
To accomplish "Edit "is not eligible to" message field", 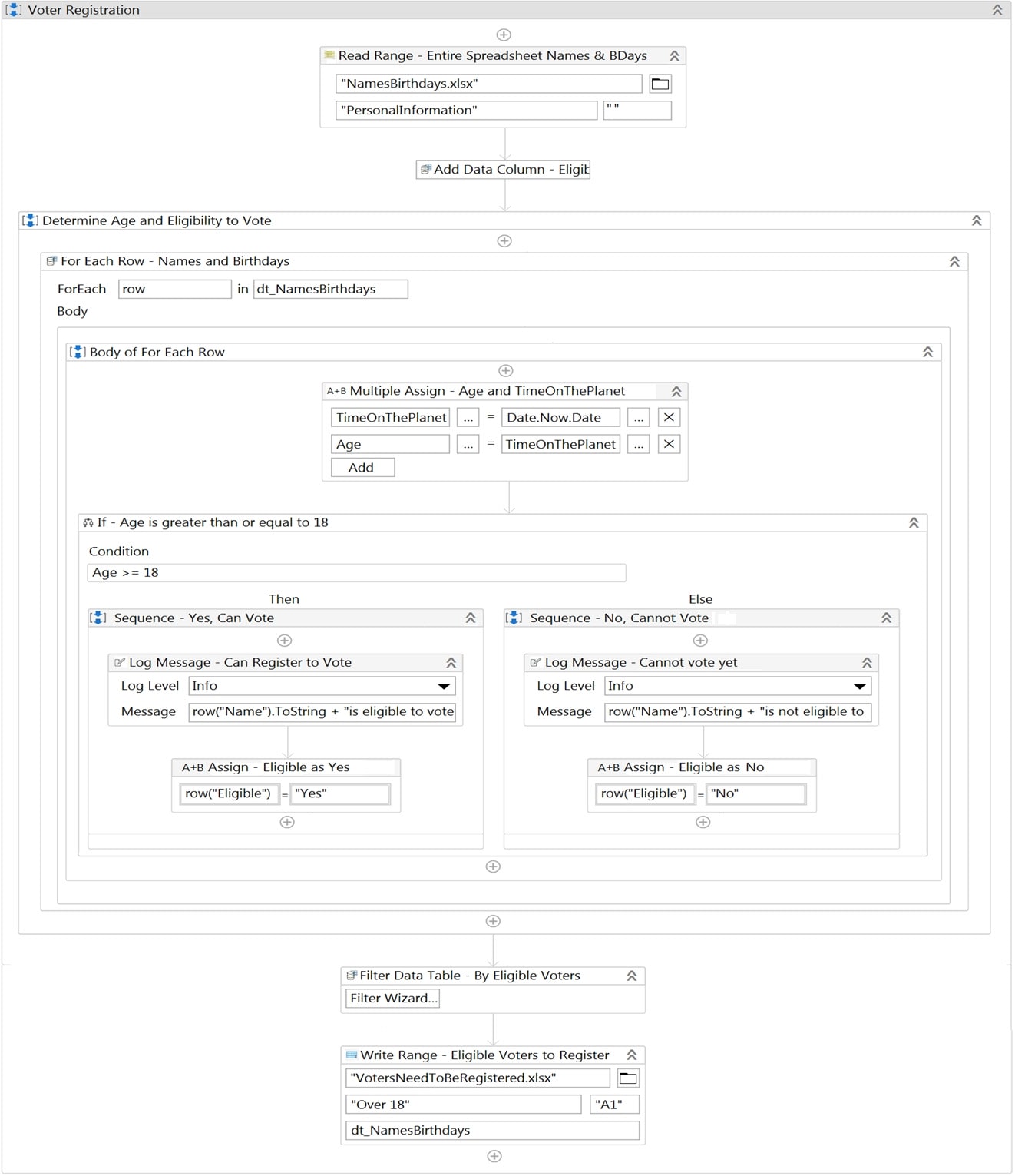I will (x=738, y=712).
